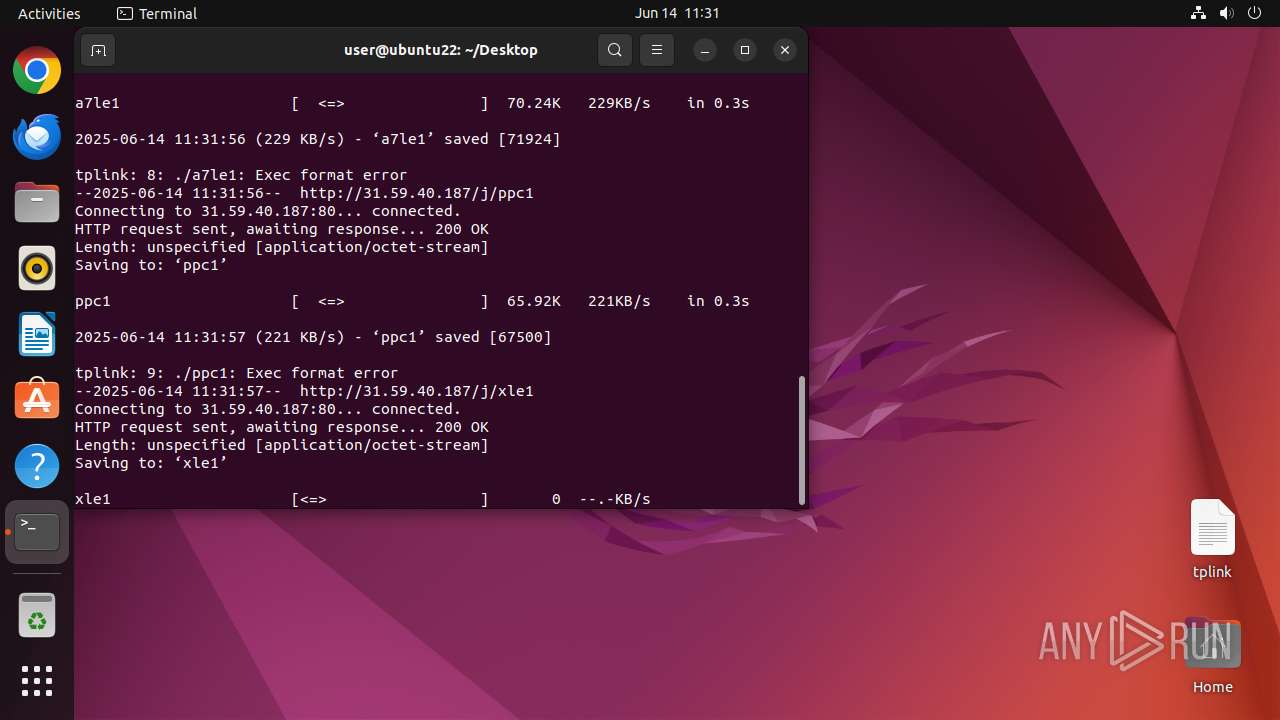Viewport: 1280px width, 720px height.
Task: Select the Terminal icon in the dock
Action: (x=37, y=532)
